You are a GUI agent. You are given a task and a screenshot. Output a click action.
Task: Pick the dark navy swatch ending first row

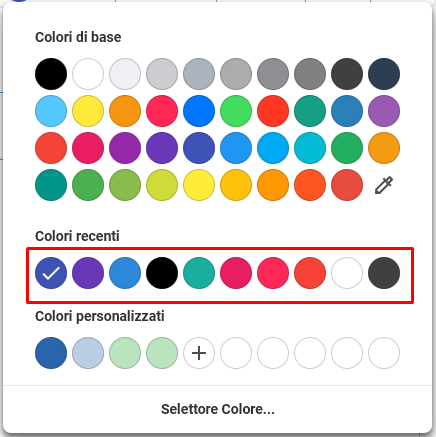click(x=384, y=74)
